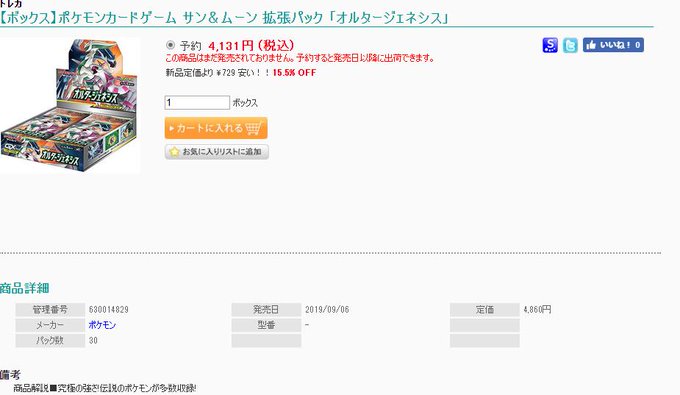This screenshot has width=680, height=395.
Task: Click the 型番 label cell
Action: pyautogui.click(x=266, y=325)
